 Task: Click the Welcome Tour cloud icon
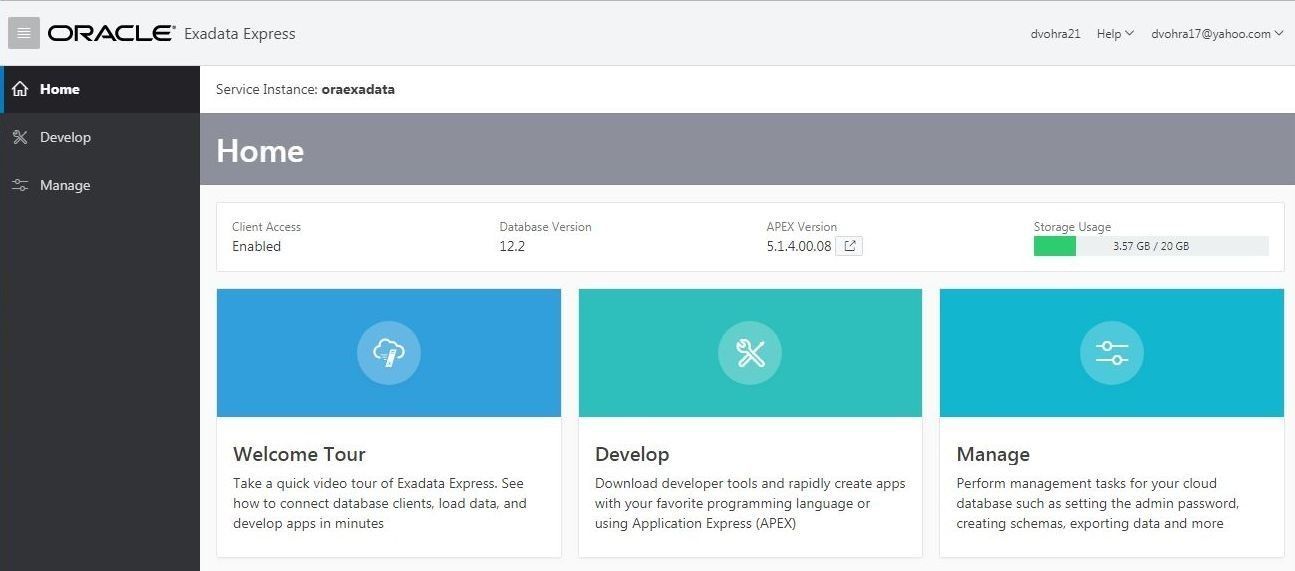[x=389, y=353]
